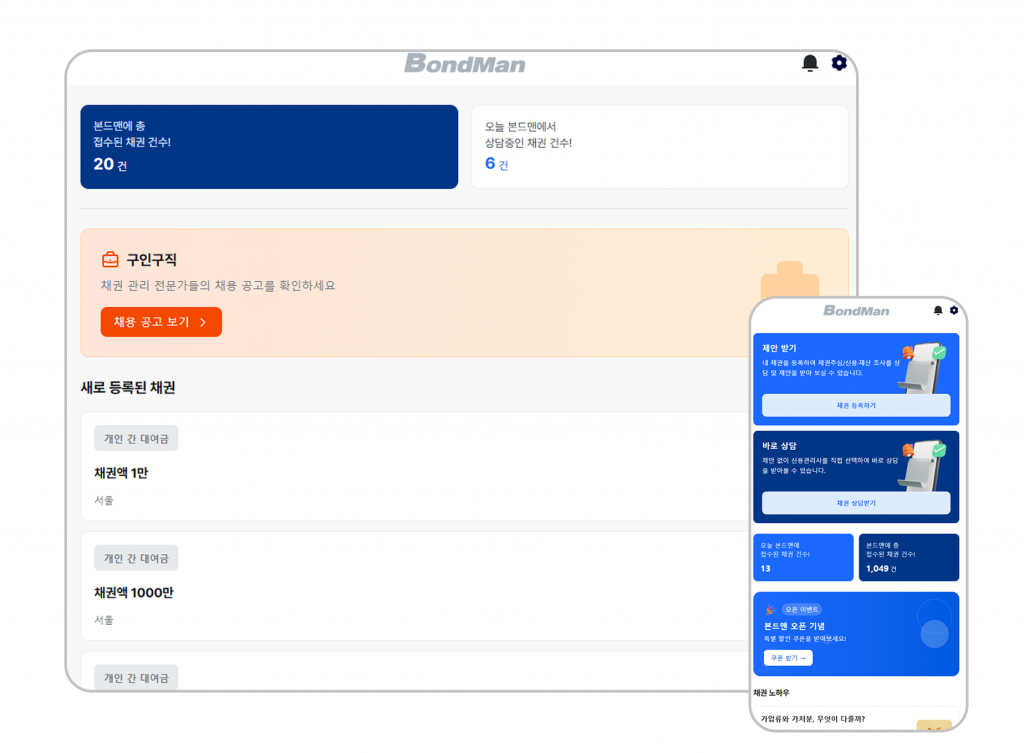This screenshot has width=1024, height=753.
Task: Tap the phone illustration in 바로 상담 card
Action: click(924, 466)
